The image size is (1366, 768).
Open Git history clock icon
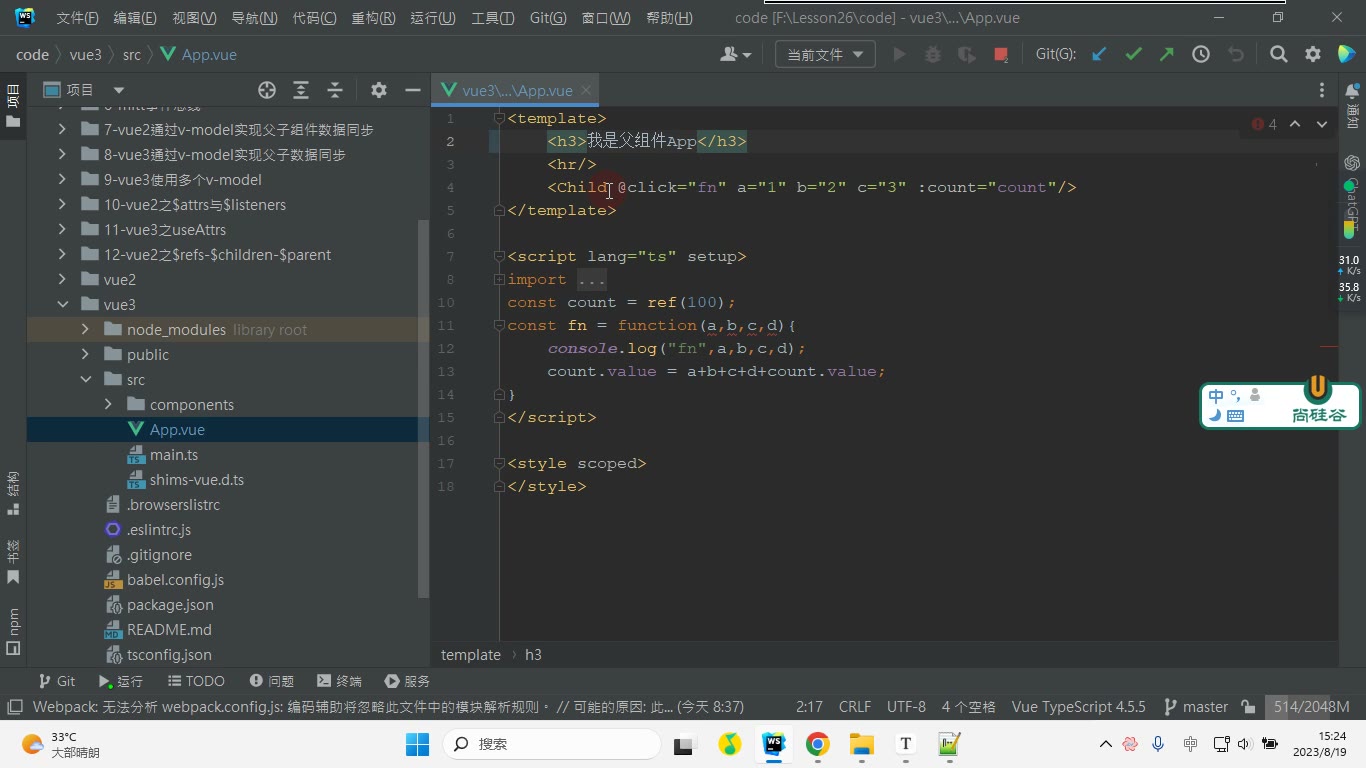[1201, 55]
